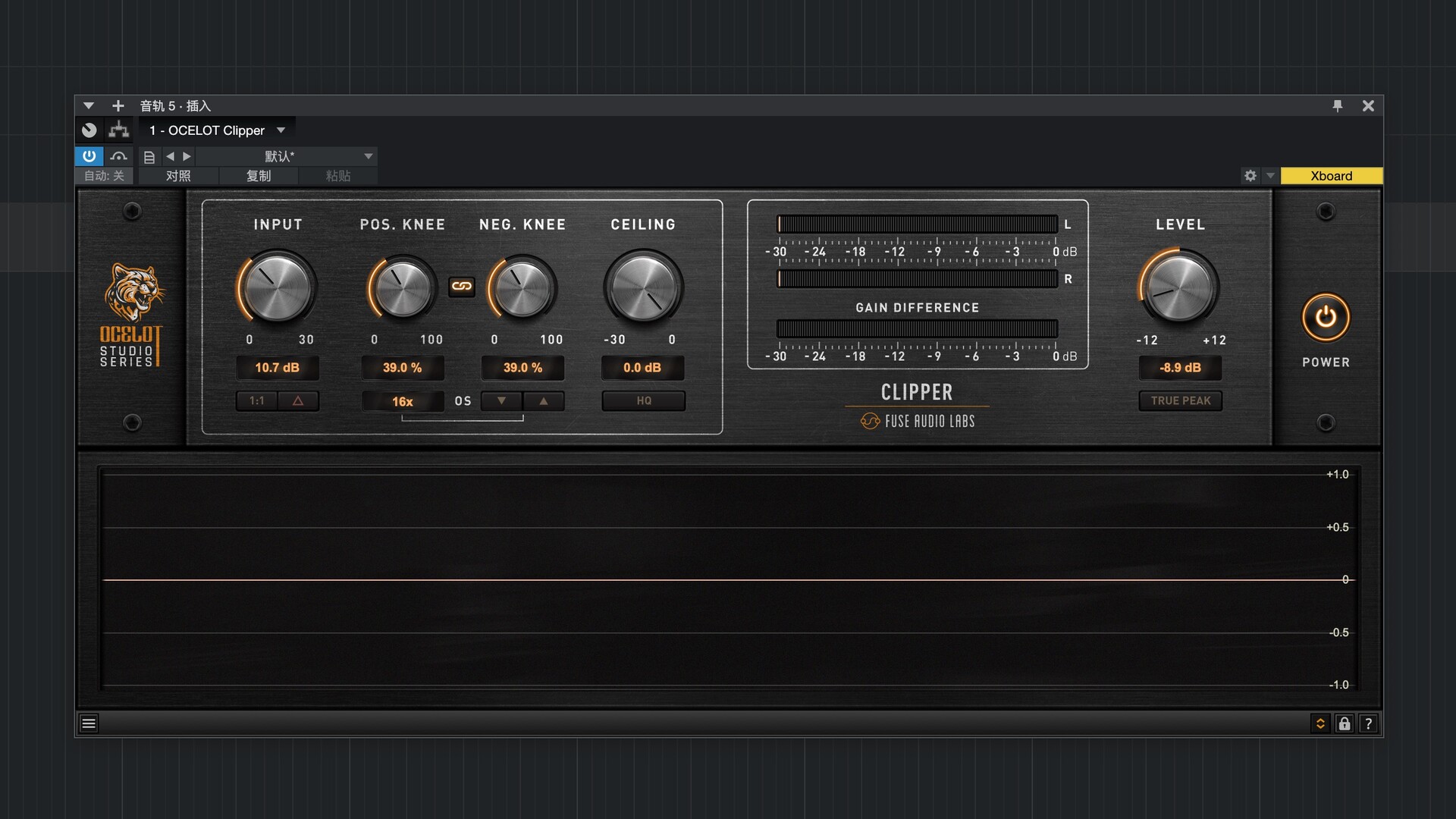Close the plugin window

pos(1368,106)
